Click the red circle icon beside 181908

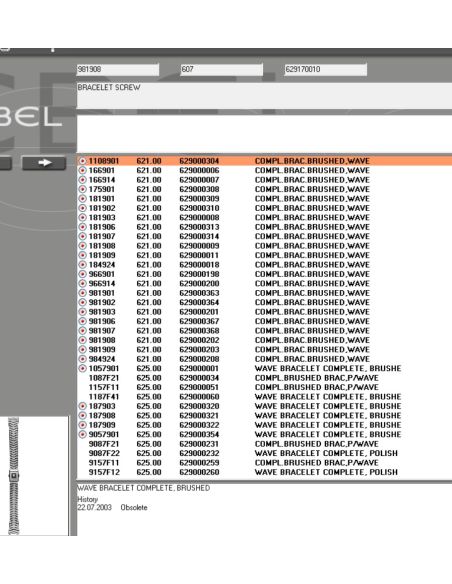pyautogui.click(x=82, y=246)
